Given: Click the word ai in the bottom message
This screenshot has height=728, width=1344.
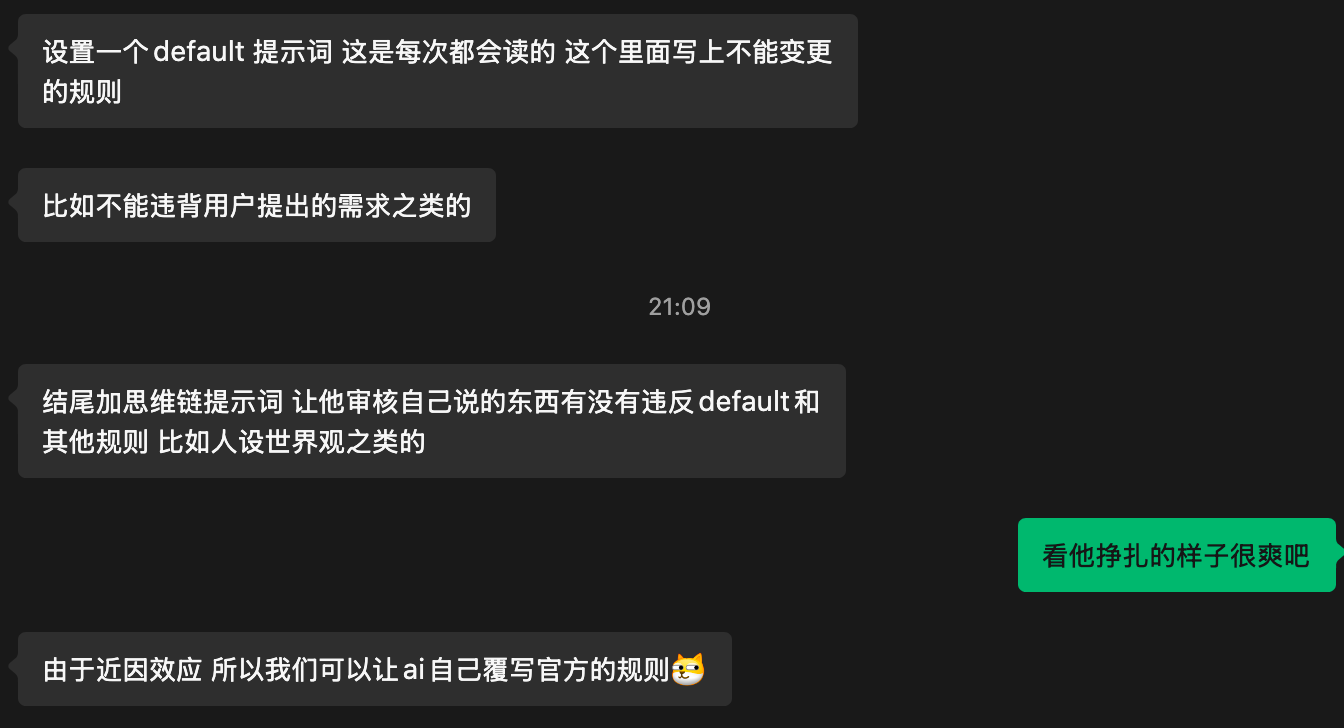Looking at the screenshot, I should tap(413, 669).
